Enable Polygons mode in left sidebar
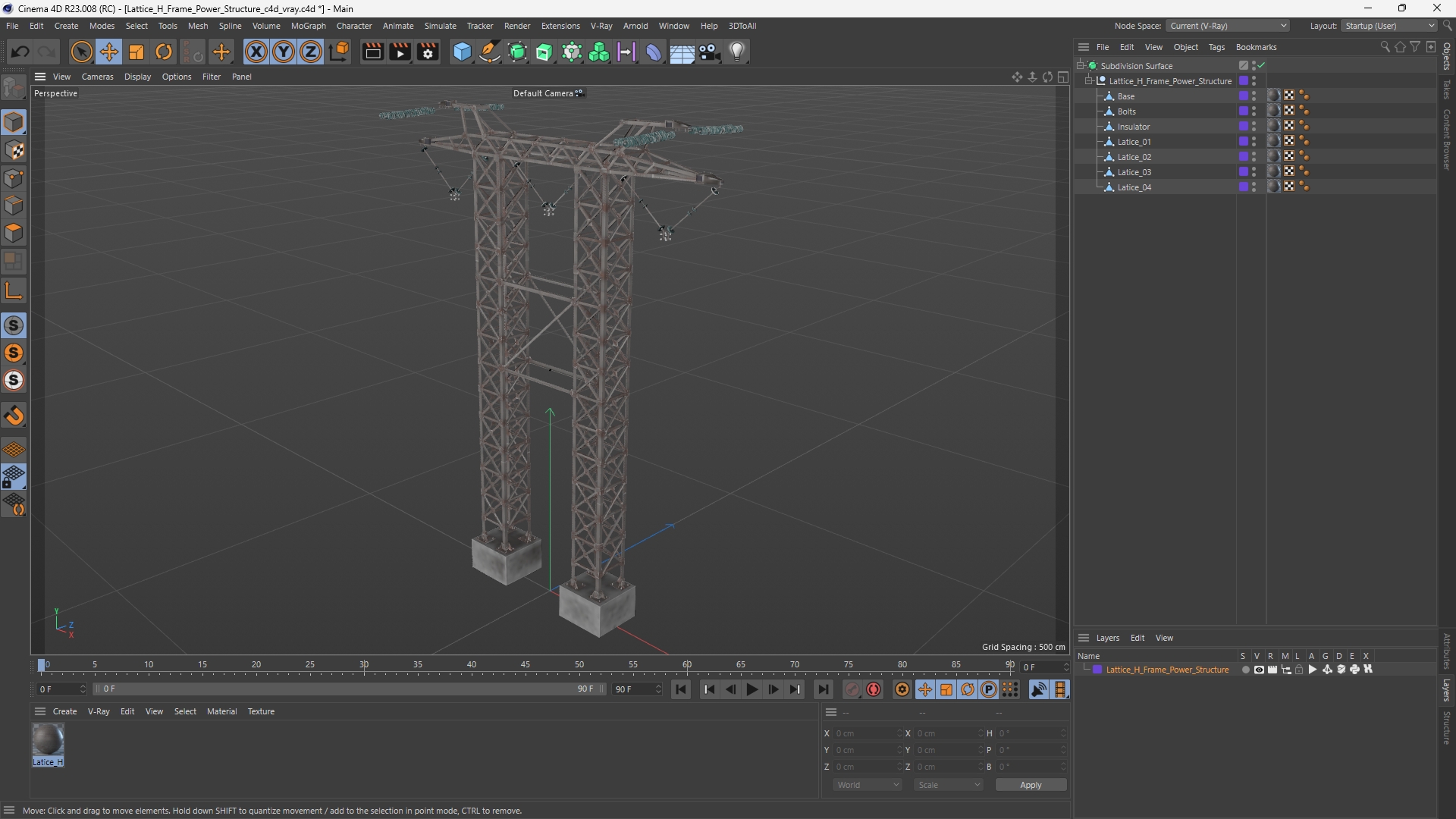Screen dimensions: 1456x819 (x=14, y=233)
